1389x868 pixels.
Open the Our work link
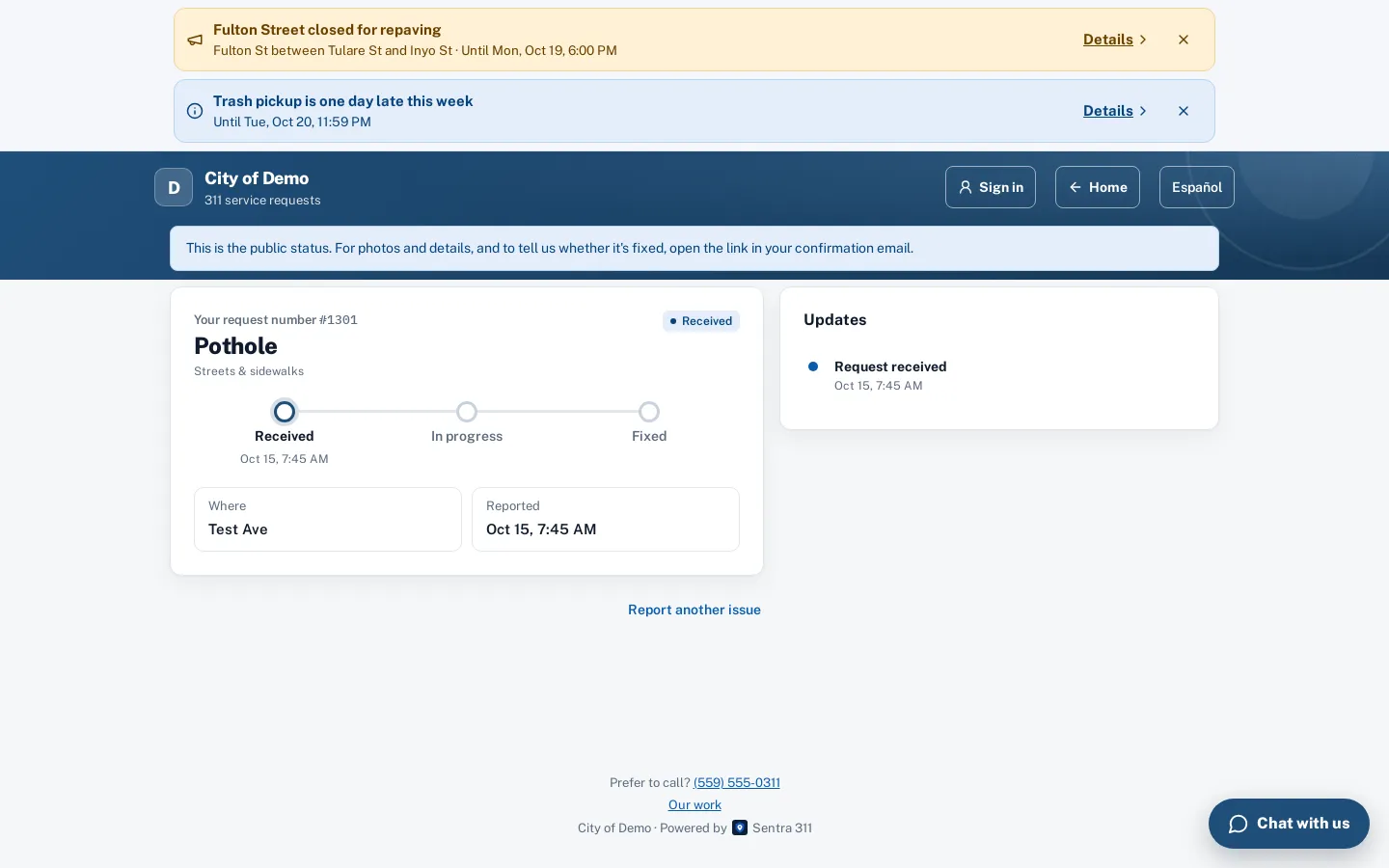click(694, 804)
